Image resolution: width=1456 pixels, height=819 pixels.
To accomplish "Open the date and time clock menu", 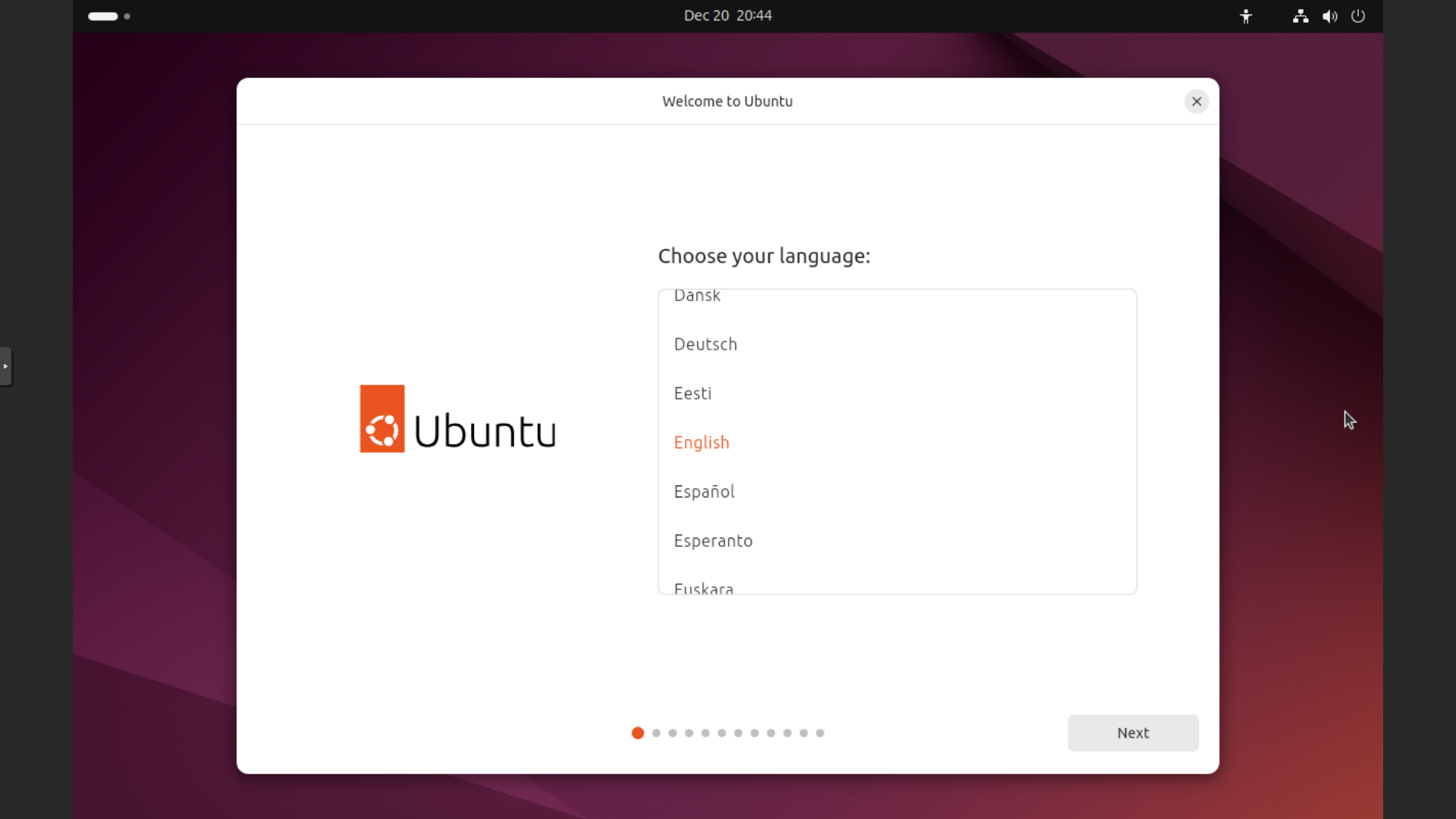I will coord(727,16).
